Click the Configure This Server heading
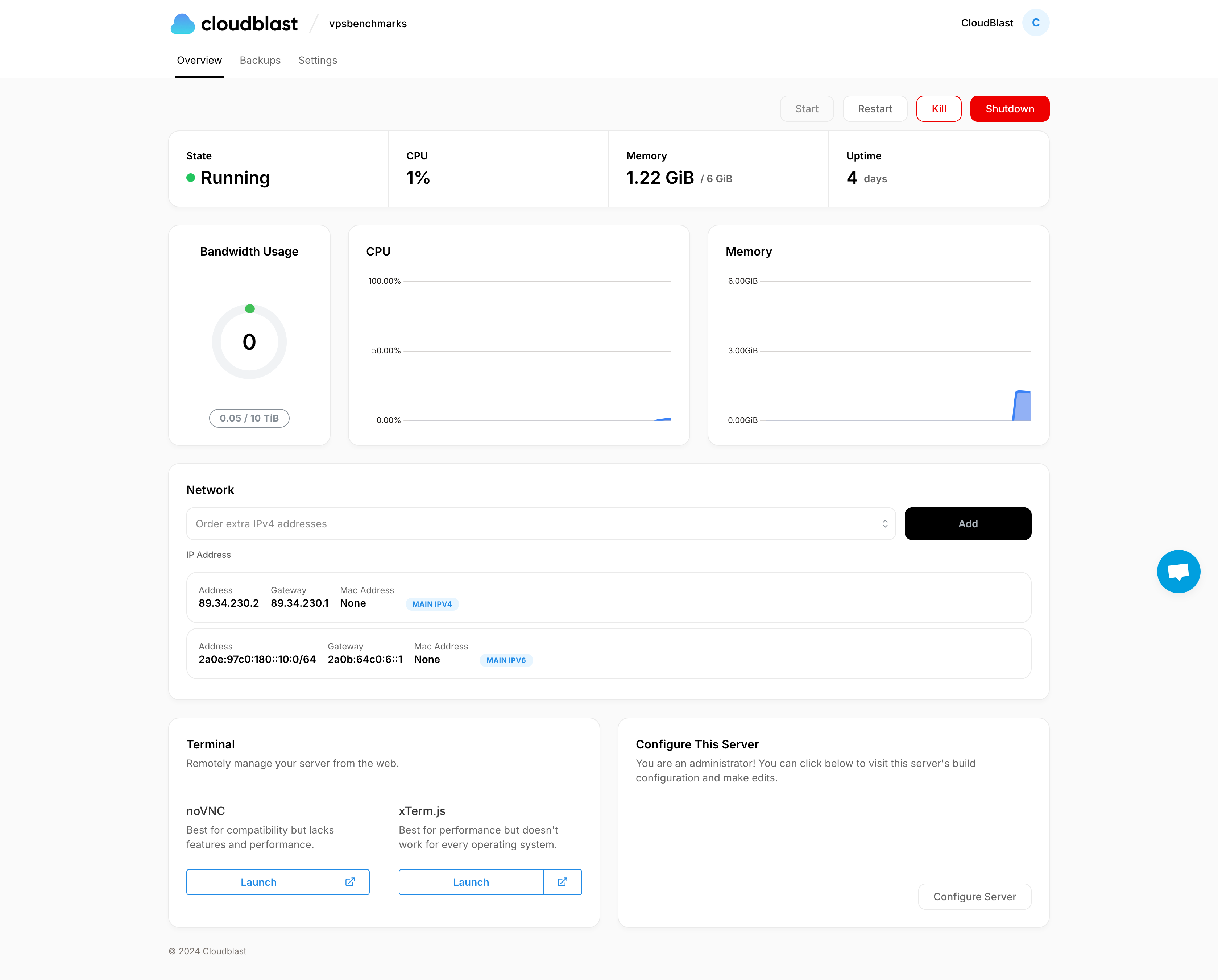The width and height of the screenshot is (1218, 980). [x=697, y=744]
